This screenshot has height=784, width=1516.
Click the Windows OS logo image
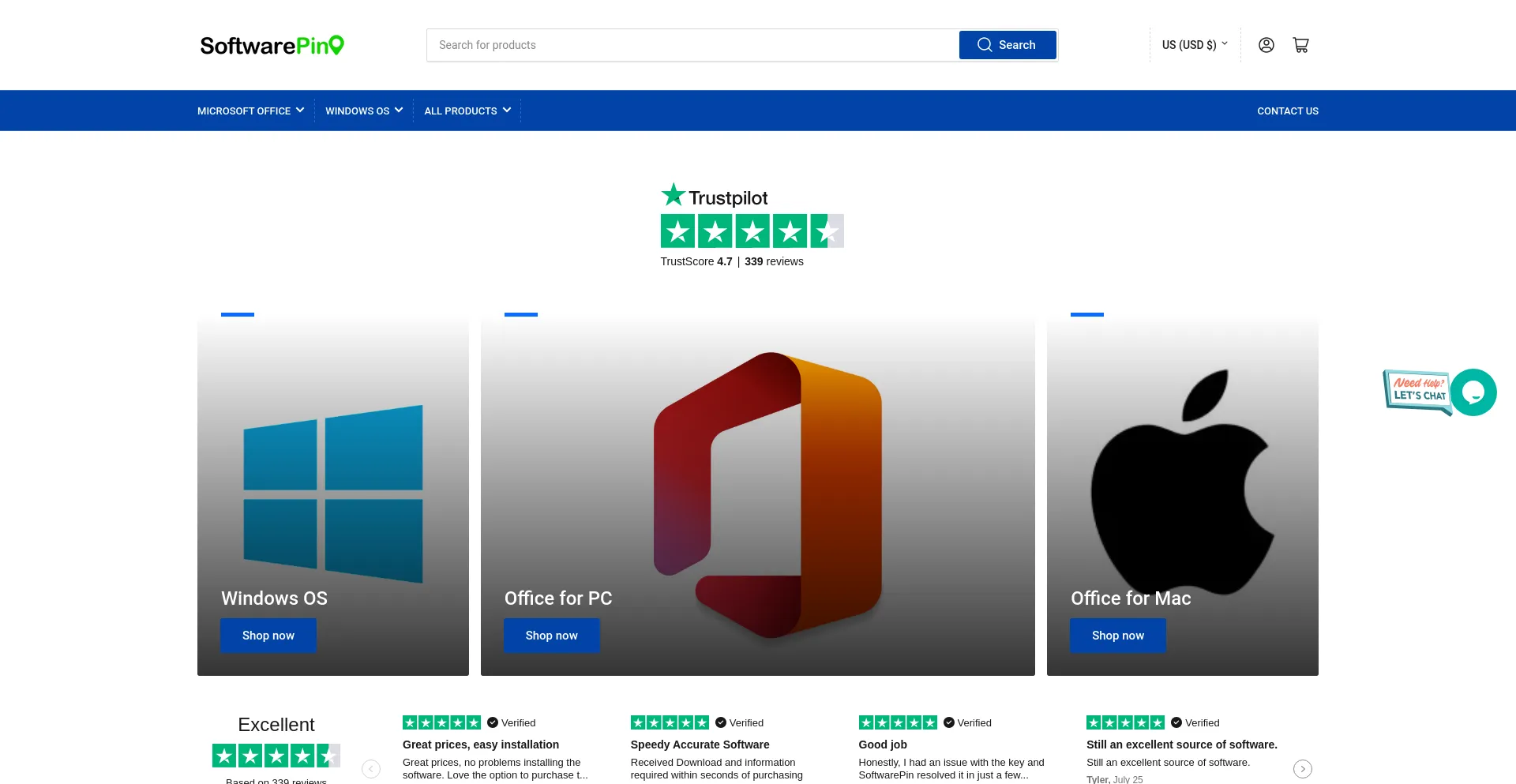pyautogui.click(x=333, y=494)
